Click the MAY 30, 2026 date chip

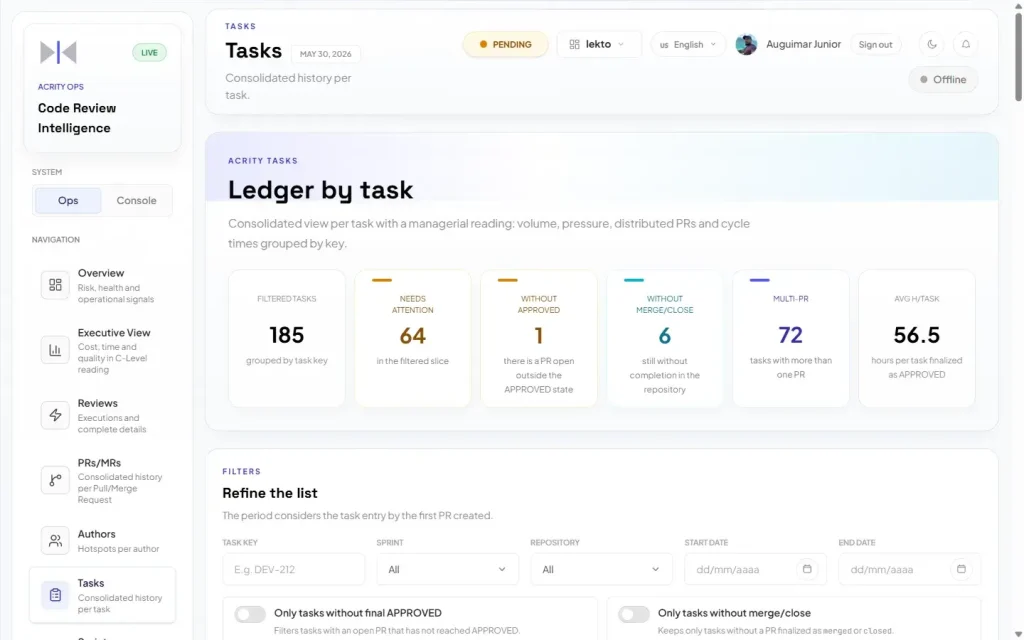325,54
